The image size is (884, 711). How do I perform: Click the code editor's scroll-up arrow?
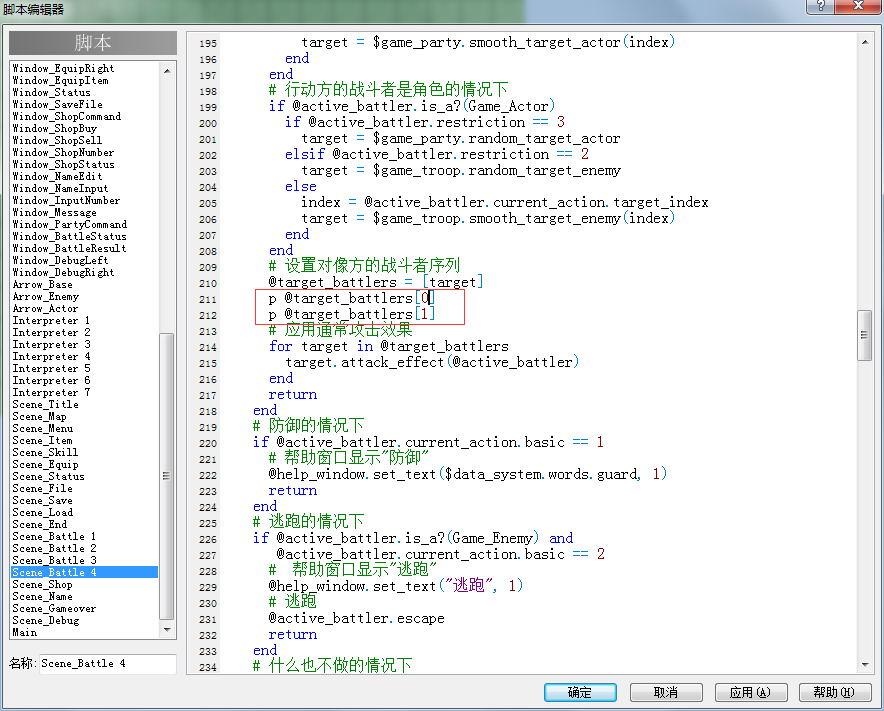tap(864, 42)
